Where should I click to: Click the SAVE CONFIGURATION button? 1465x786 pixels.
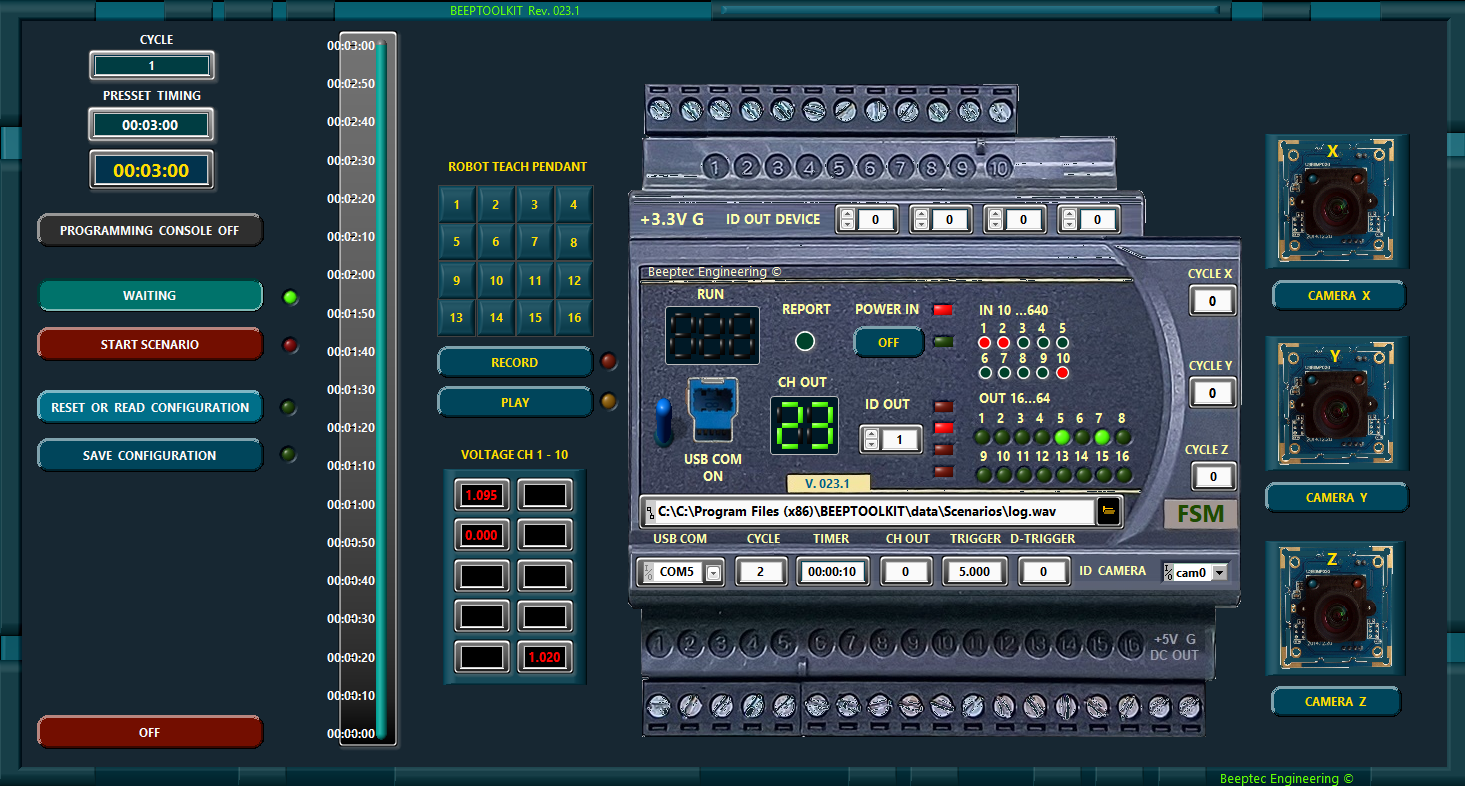point(150,455)
